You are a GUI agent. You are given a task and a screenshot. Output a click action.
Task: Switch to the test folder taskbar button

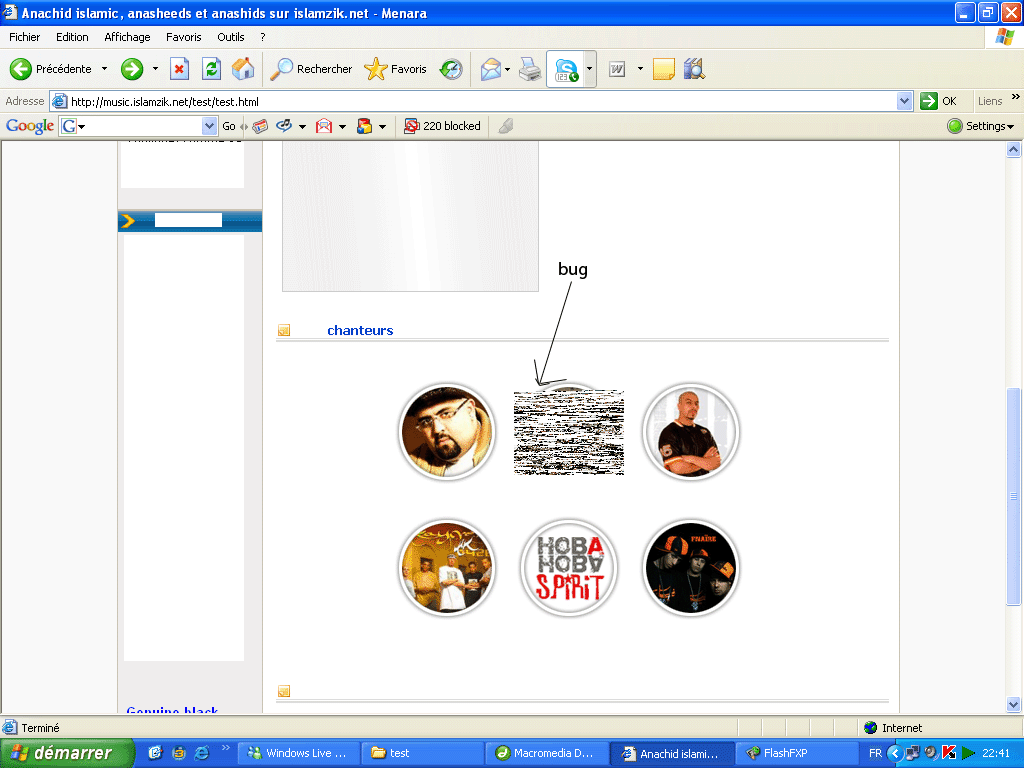coord(423,753)
